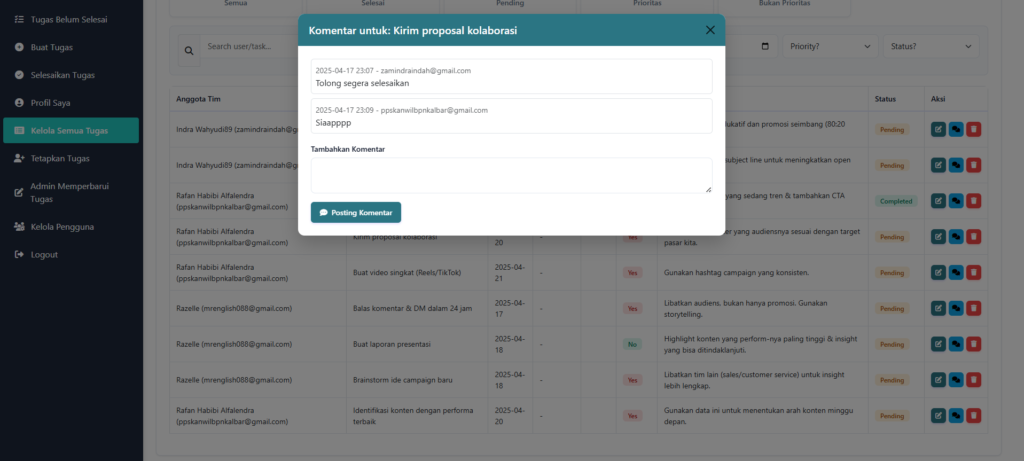
Task: Open Admin Memperbarui Tugas menu item
Action: (69, 192)
